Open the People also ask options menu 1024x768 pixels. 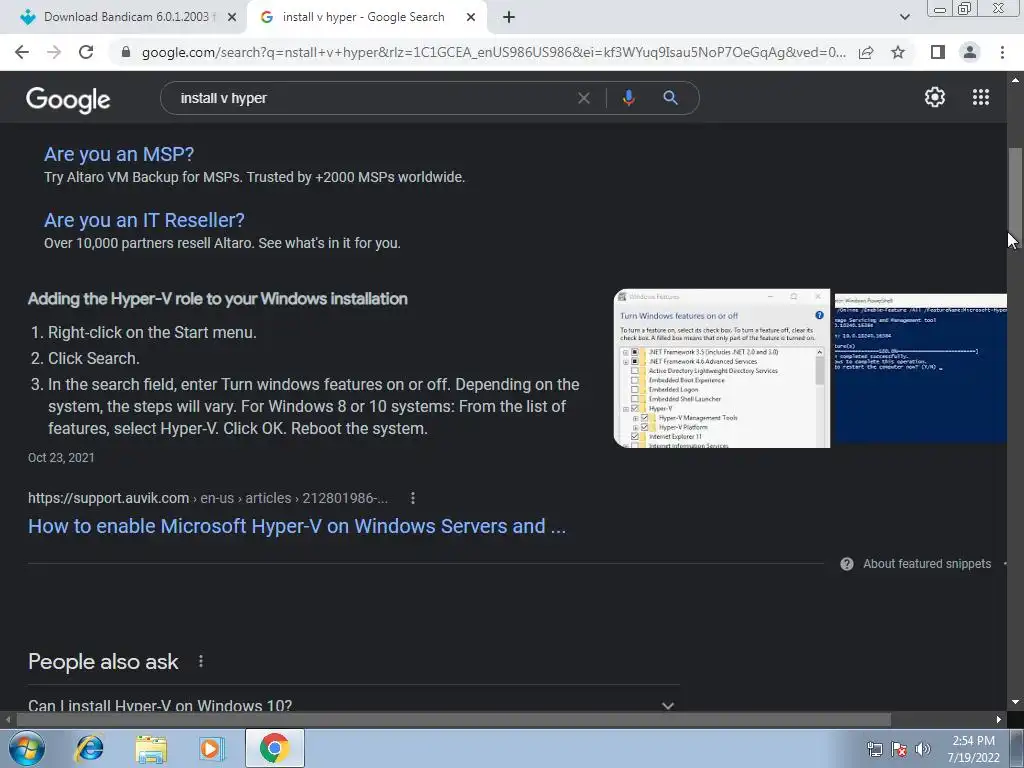(201, 662)
